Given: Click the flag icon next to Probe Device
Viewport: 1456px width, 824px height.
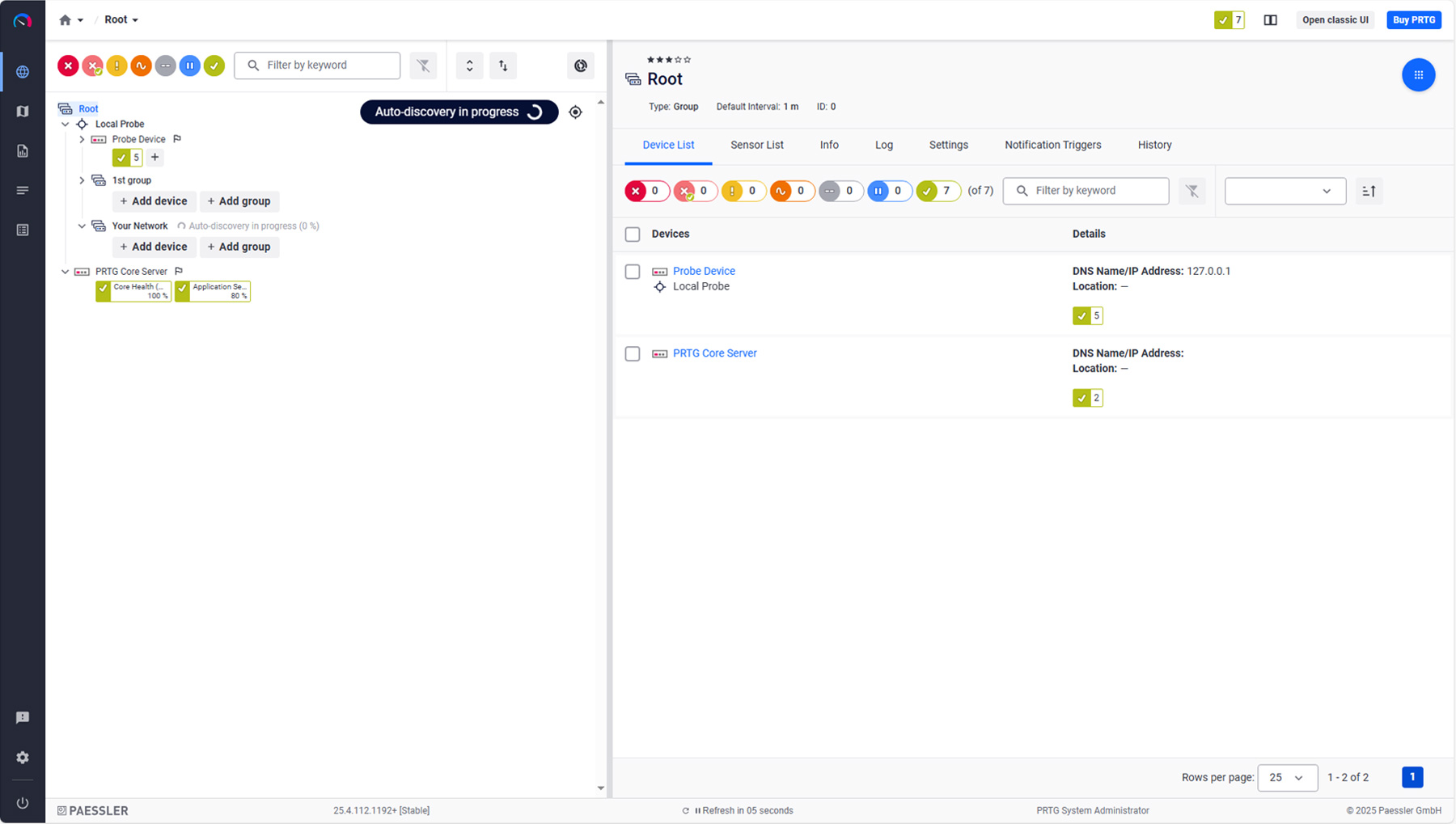Looking at the screenshot, I should point(177,139).
